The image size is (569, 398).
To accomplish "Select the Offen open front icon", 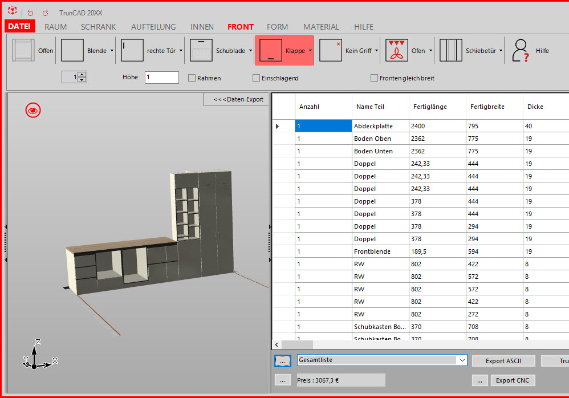I will click(x=24, y=50).
